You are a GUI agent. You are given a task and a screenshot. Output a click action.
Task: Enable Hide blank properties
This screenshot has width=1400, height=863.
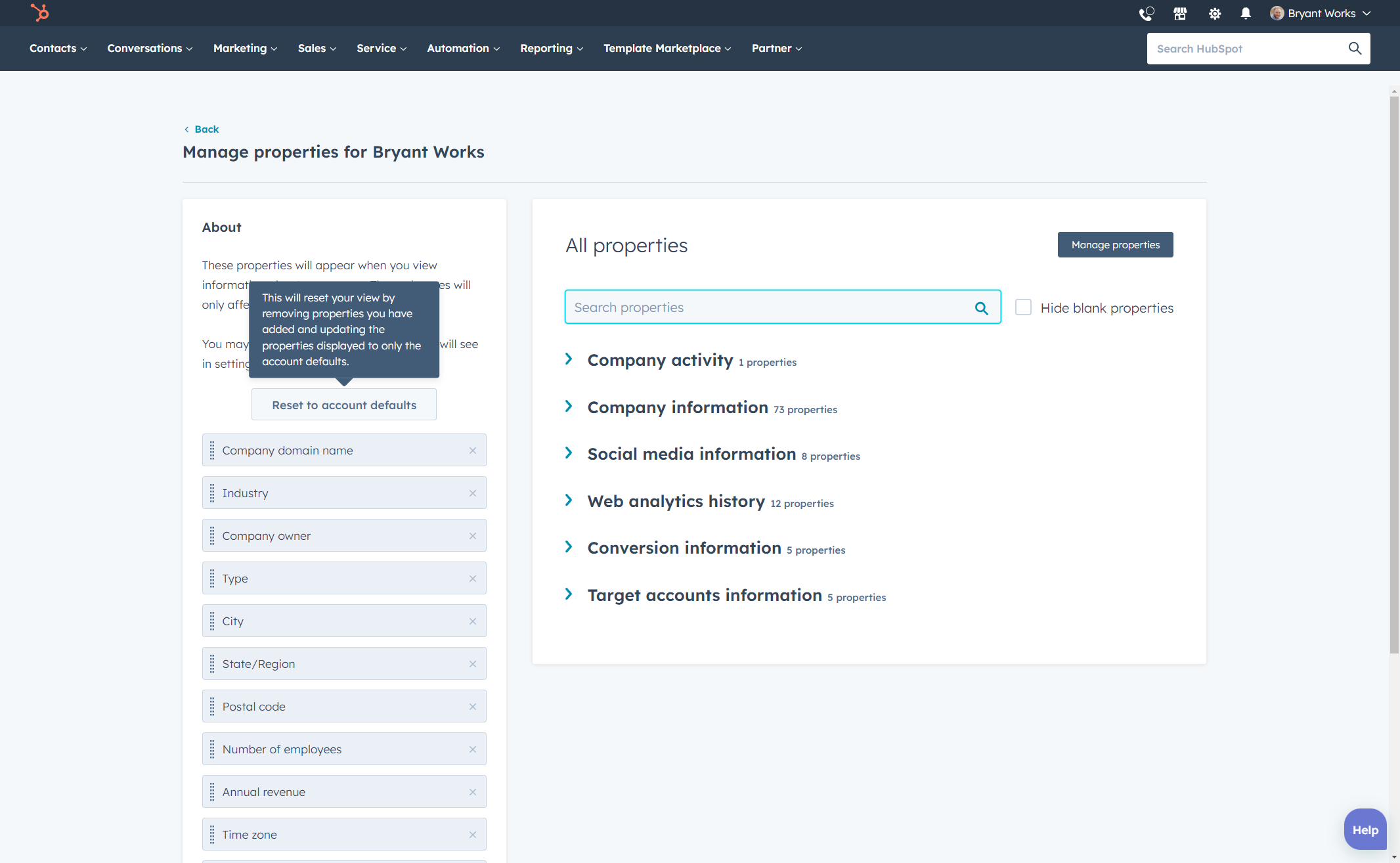1023,307
